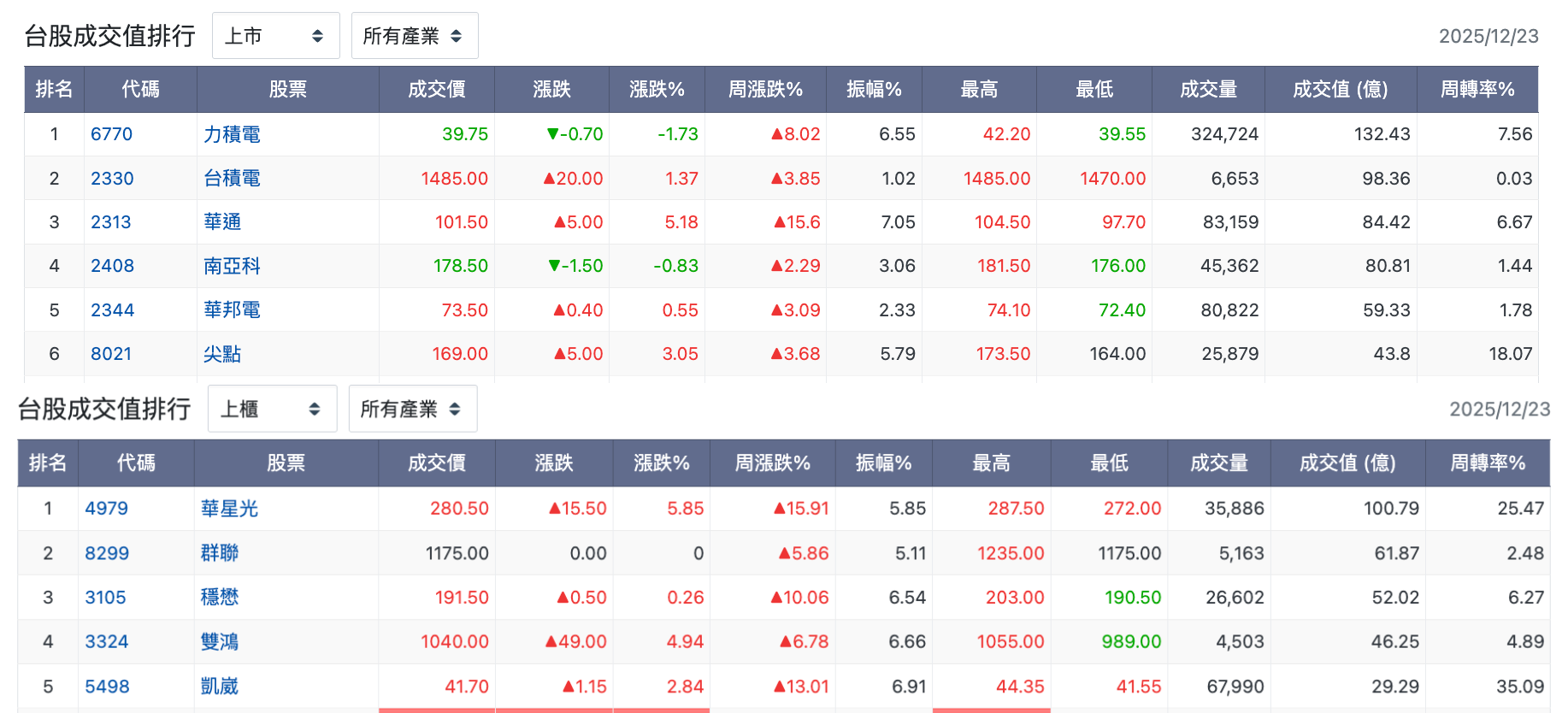Open the 南亞科 stock page

[232, 266]
